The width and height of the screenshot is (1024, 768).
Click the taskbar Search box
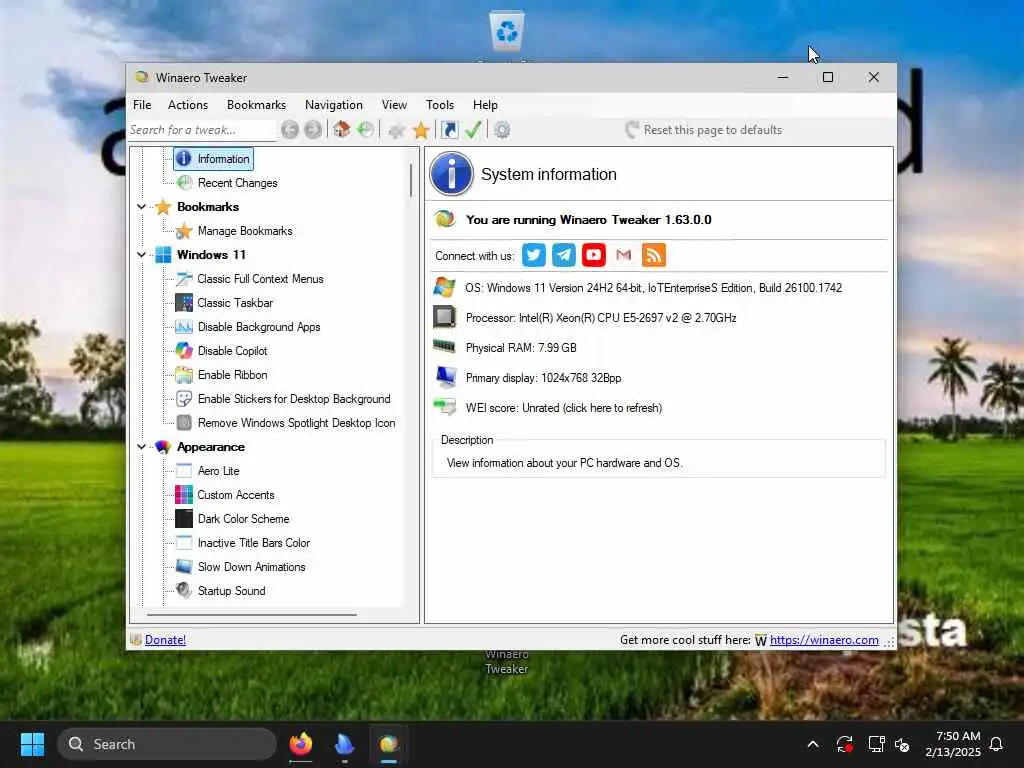point(167,744)
